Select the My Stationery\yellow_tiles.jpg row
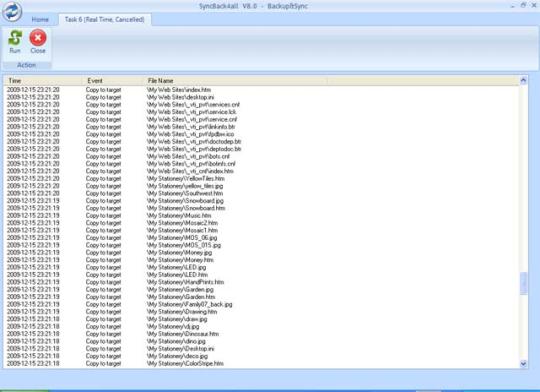Image resolution: width=540 pixels, height=392 pixels. pos(261,186)
